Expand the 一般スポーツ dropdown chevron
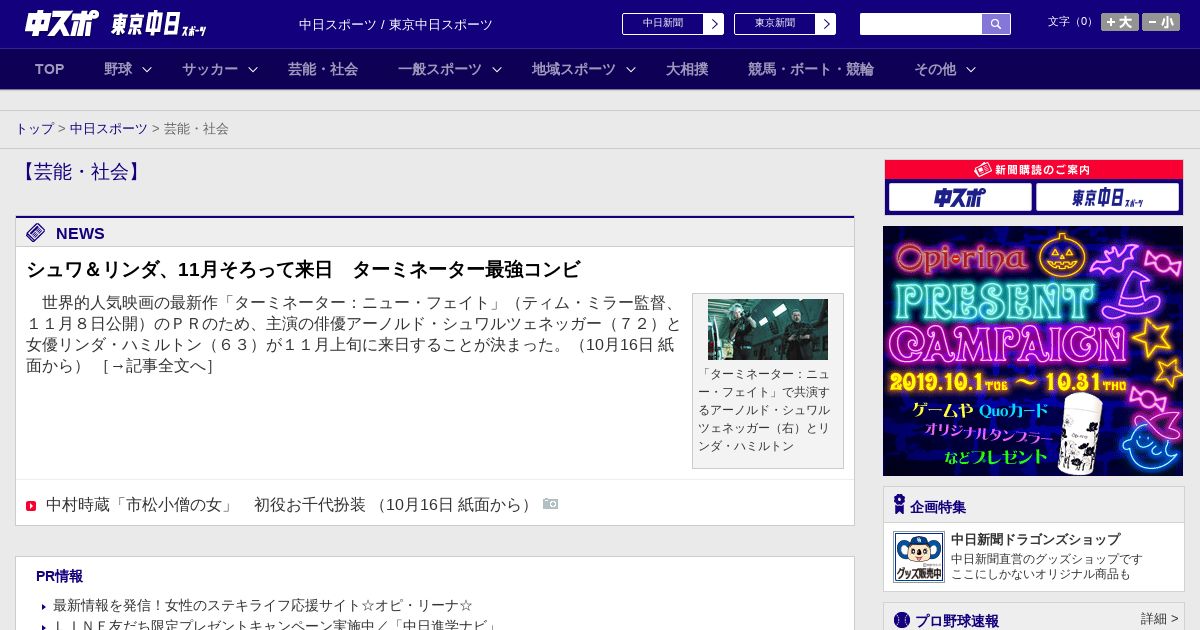 point(497,69)
